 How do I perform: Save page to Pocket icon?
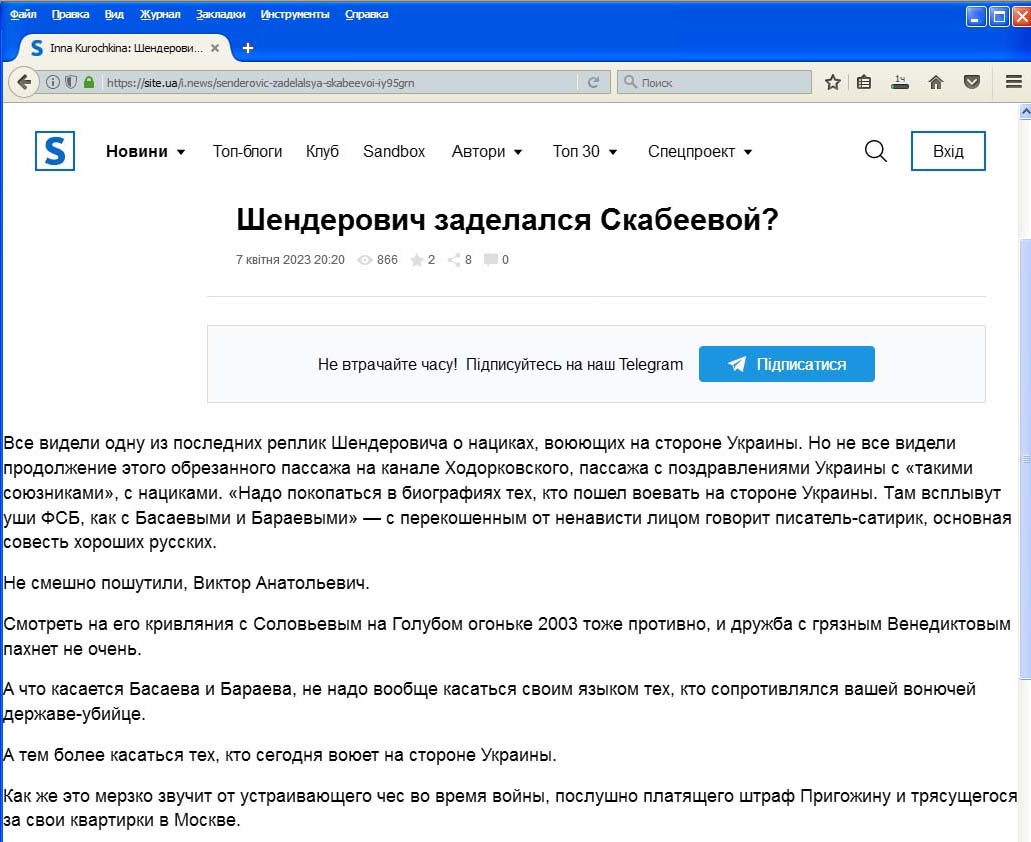pyautogui.click(x=972, y=82)
